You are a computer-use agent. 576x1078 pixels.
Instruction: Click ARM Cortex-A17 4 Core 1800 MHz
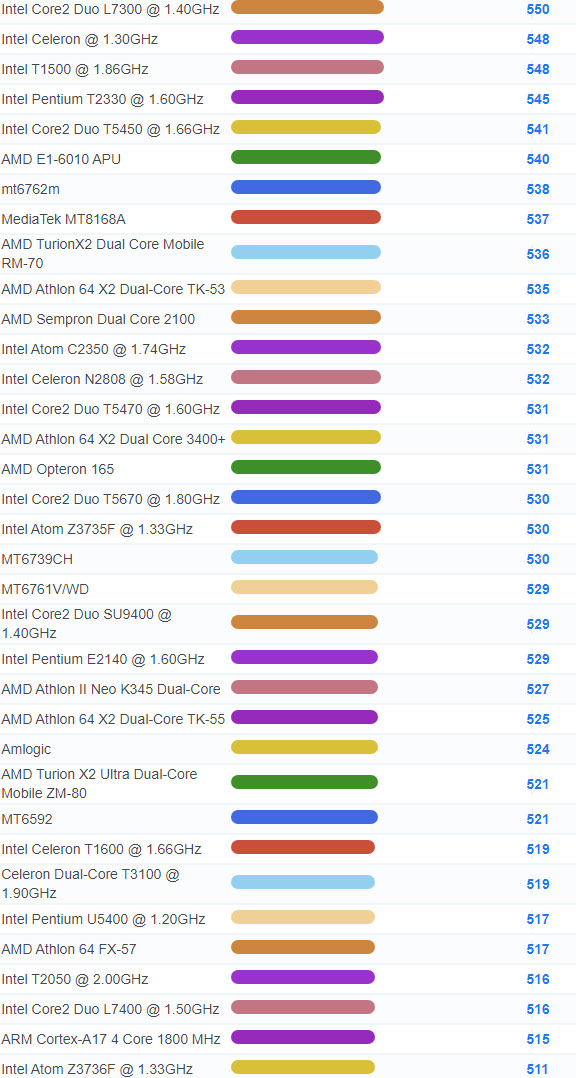[111, 1040]
